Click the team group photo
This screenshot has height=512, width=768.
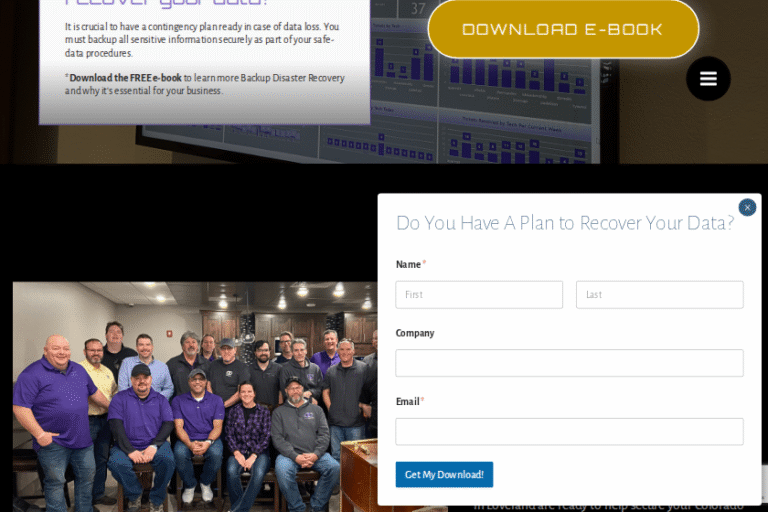190,400
